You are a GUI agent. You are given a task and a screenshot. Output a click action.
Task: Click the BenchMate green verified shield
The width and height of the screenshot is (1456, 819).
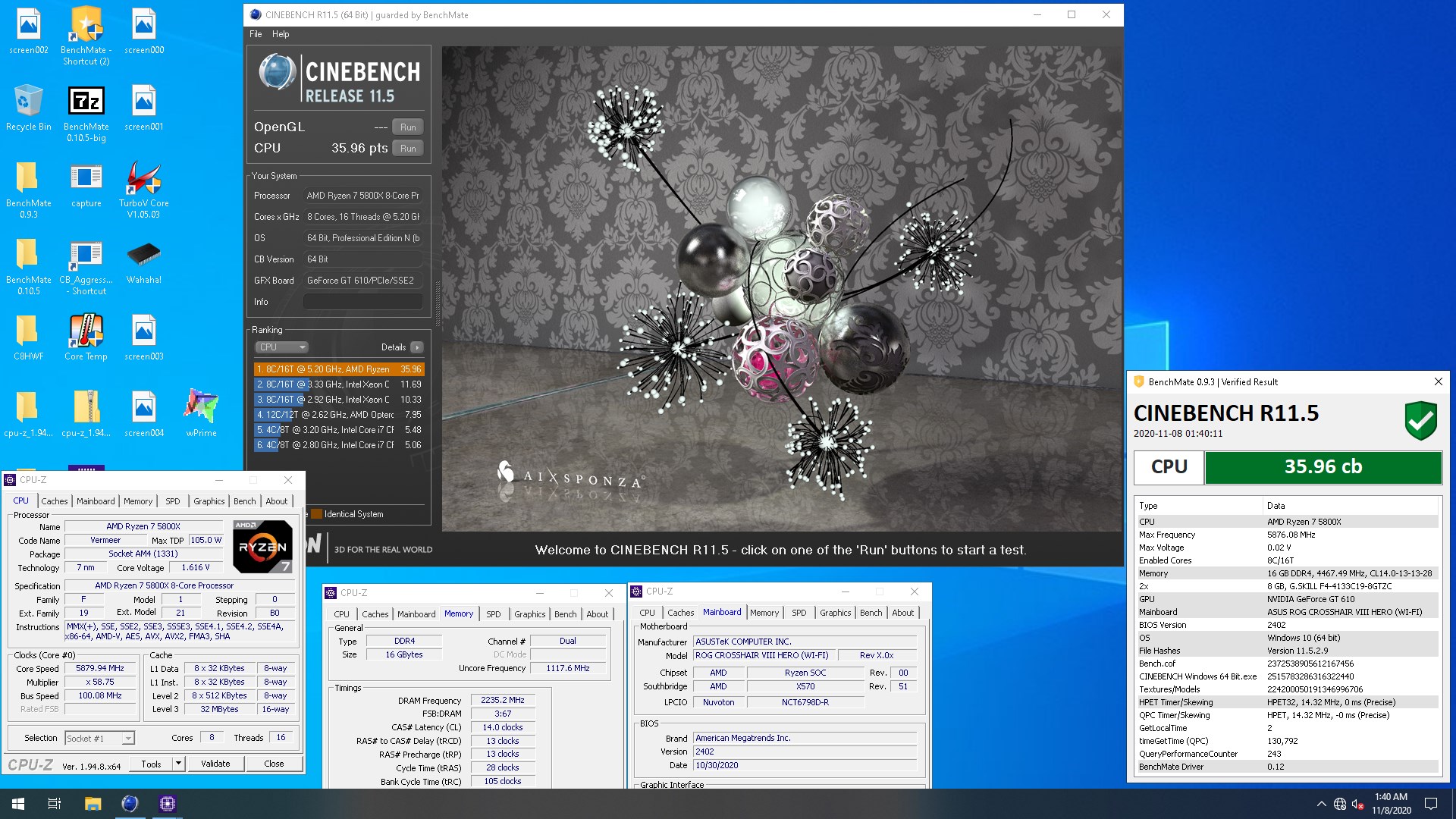1420,421
